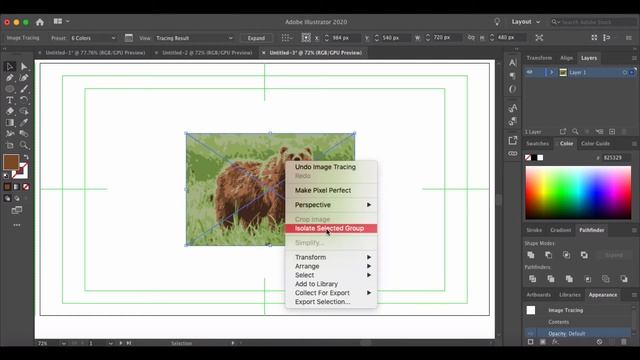Click Exclude shape mode icon
This screenshot has height=360, width=640.
(584, 255)
